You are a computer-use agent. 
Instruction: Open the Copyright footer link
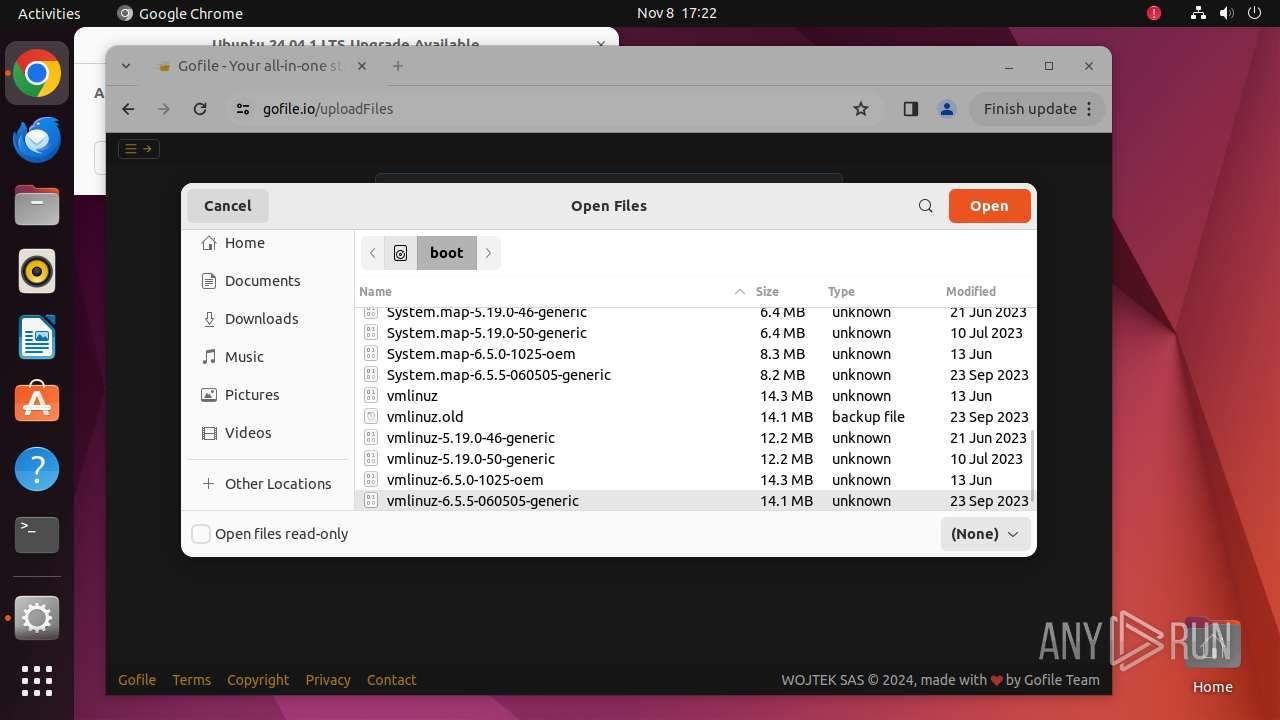pyautogui.click(x=258, y=680)
